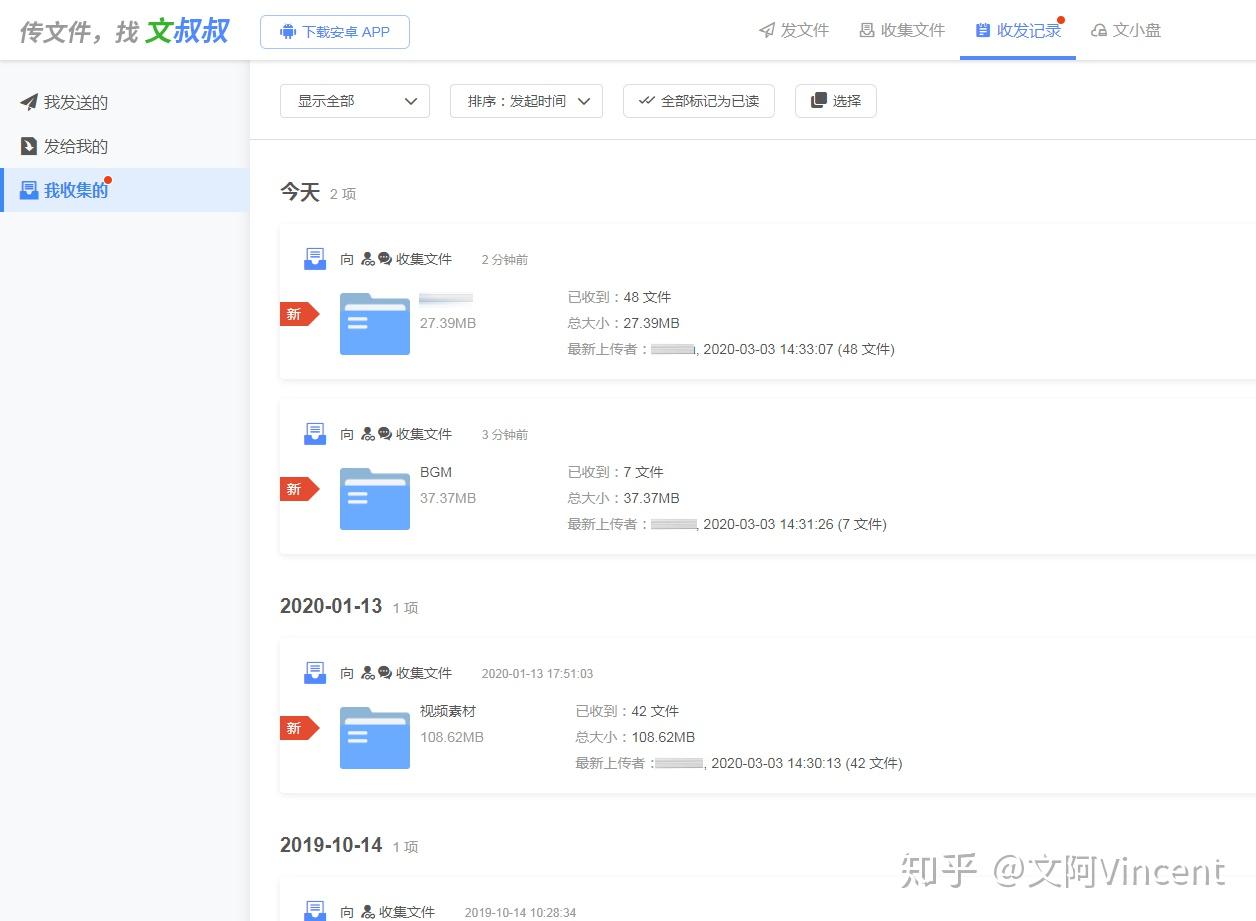The image size is (1256, 921).
Task: Click the 2020-01-13 17:51:03 timestamp
Action: click(x=537, y=674)
